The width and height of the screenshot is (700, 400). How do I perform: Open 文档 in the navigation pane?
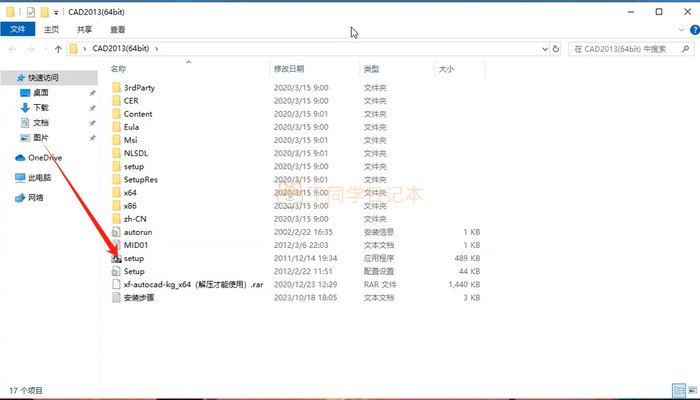[x=41, y=122]
